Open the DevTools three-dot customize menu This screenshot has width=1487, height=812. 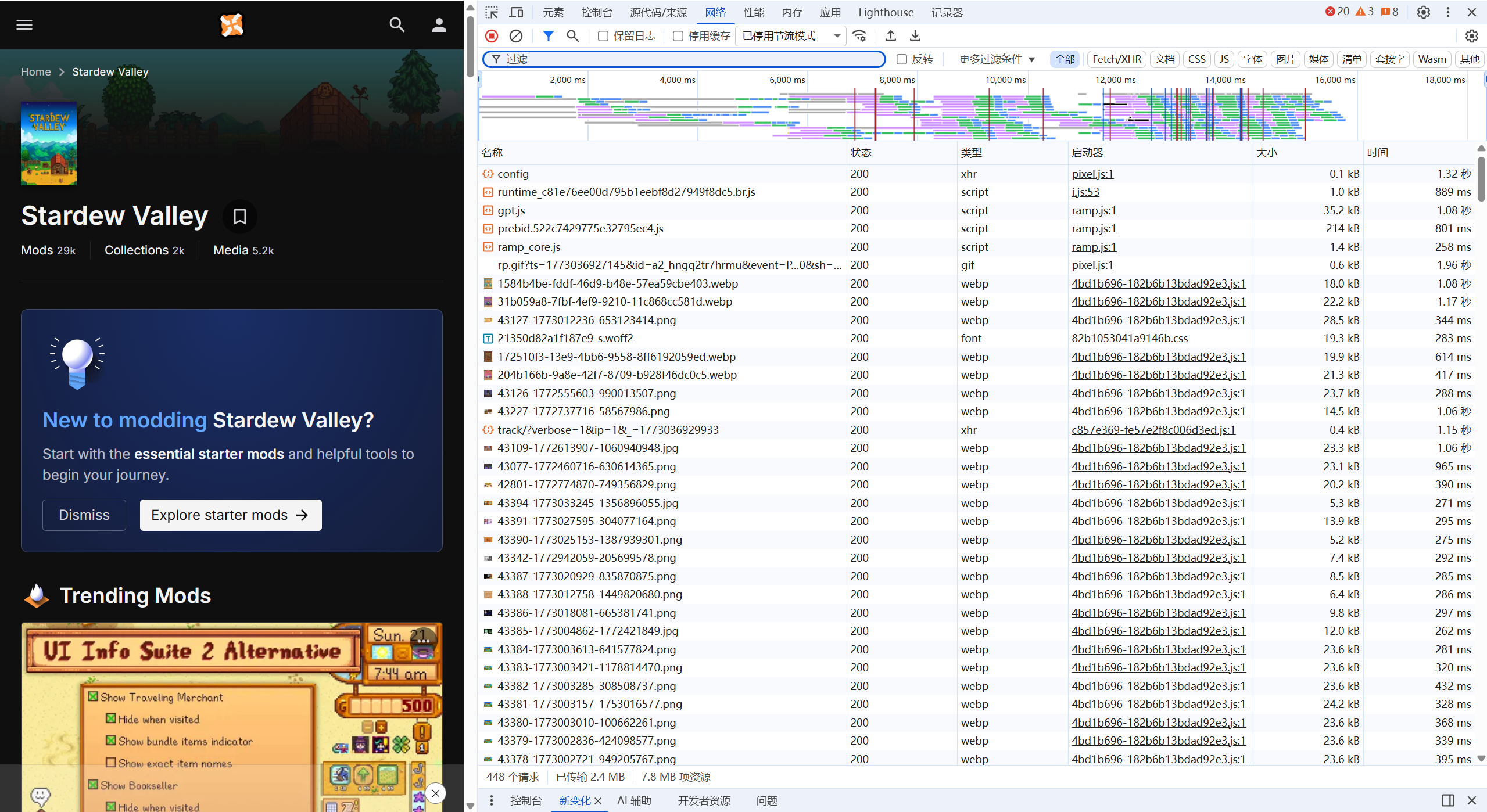(x=1447, y=12)
